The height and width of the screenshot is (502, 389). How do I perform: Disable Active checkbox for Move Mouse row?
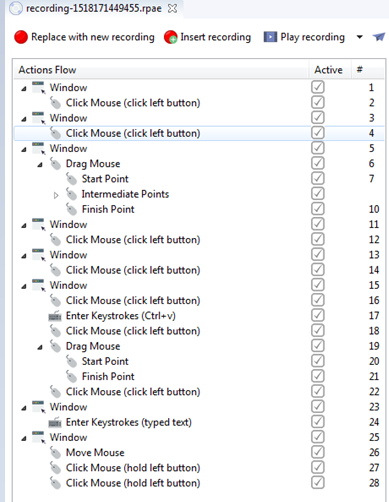318,452
